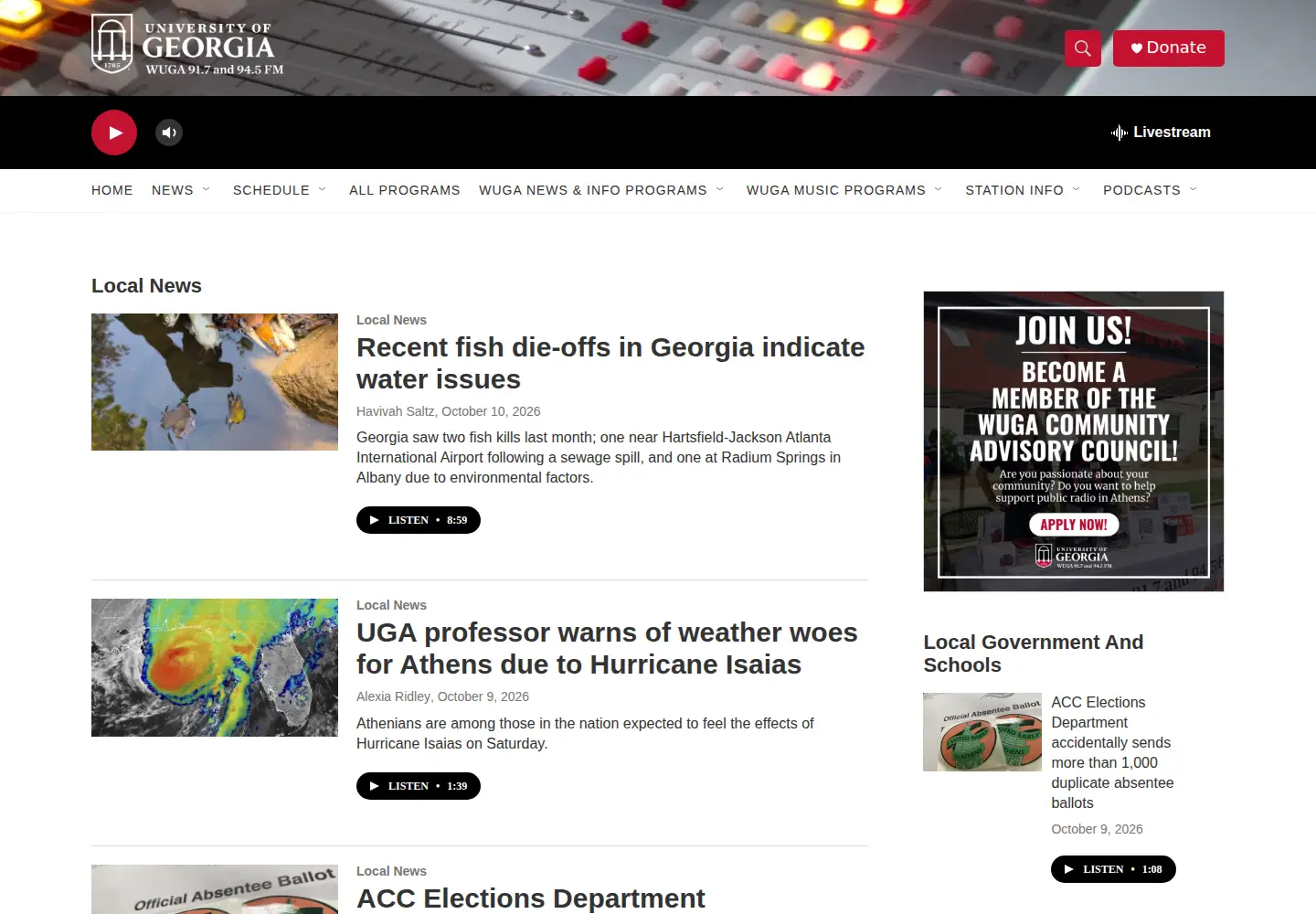
Task: Click Local News tag above ACC Elections article
Action: [x=391, y=871]
